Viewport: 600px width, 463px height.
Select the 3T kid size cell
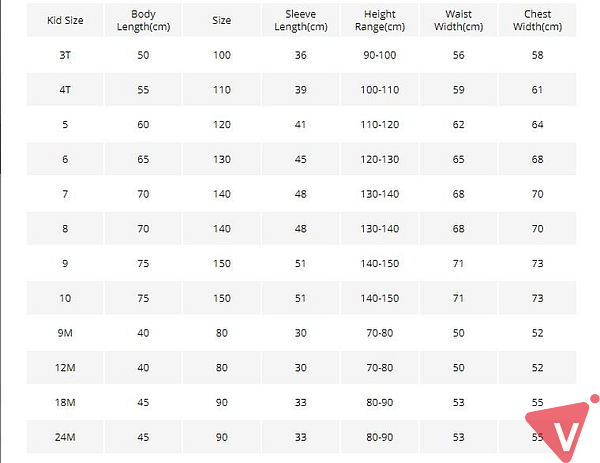[x=65, y=55]
